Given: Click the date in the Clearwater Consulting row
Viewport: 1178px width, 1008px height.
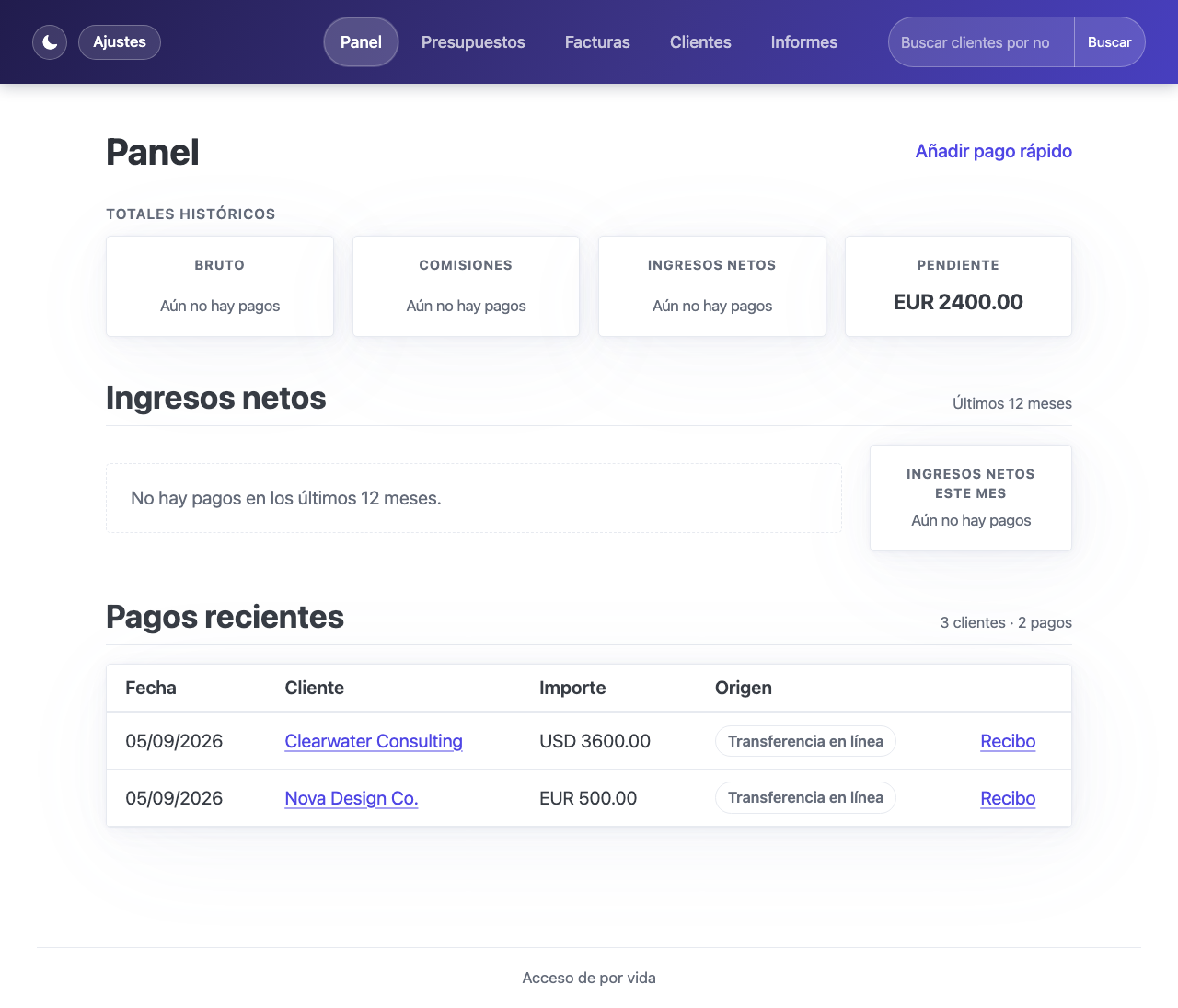Looking at the screenshot, I should (x=174, y=741).
